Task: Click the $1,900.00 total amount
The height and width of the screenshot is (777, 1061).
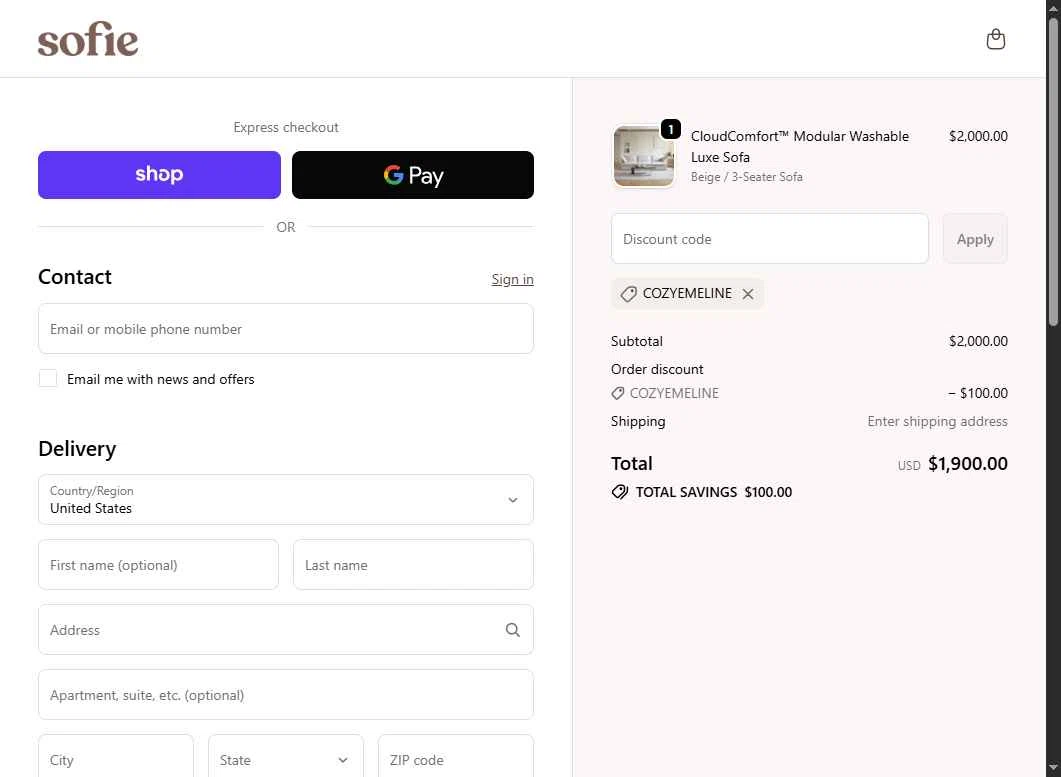Action: (x=968, y=464)
